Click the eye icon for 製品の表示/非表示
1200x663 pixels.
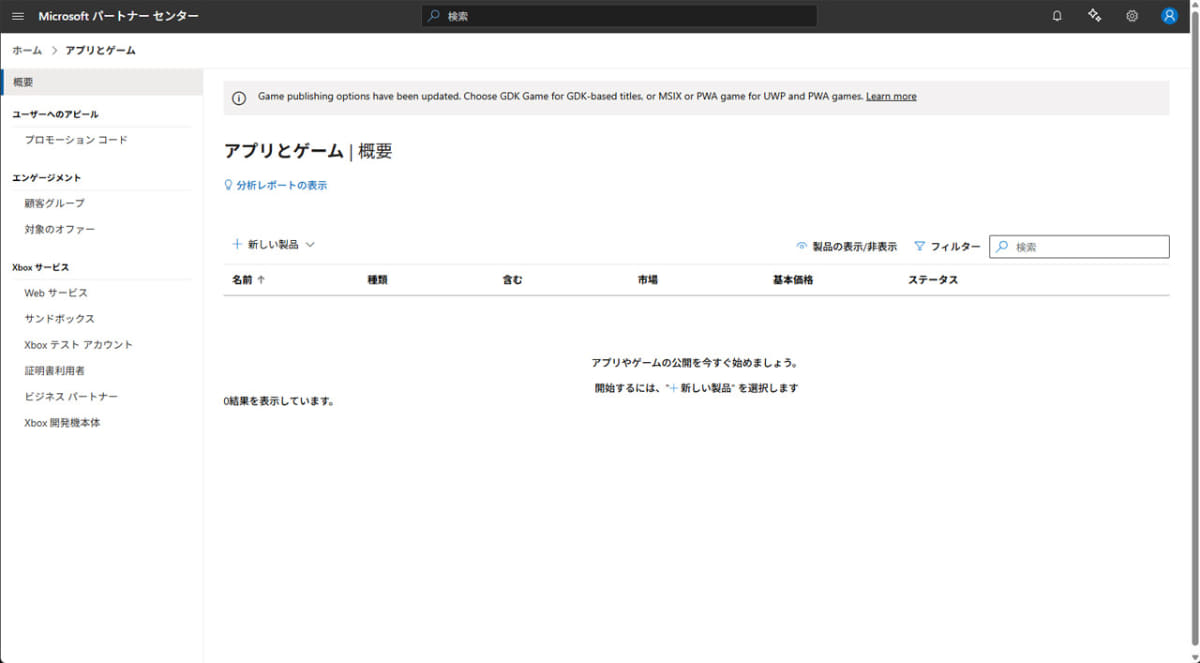click(x=801, y=246)
